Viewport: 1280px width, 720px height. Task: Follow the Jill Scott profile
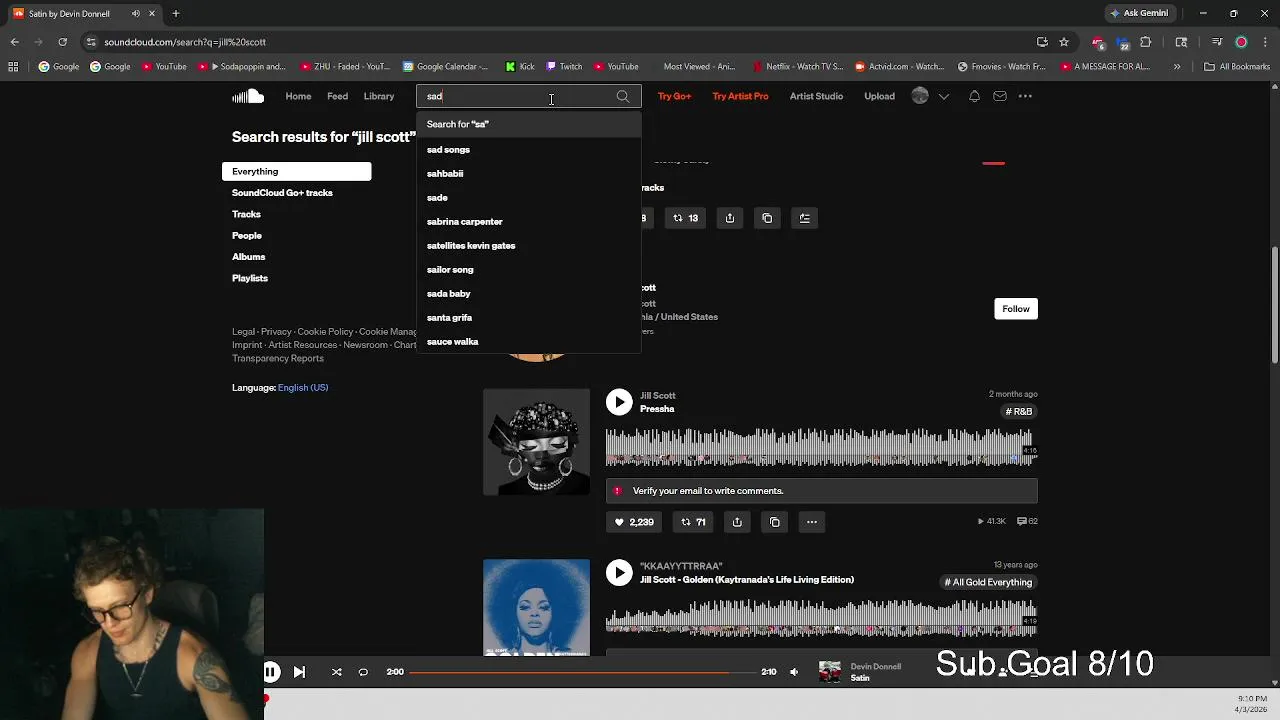[x=1016, y=309]
